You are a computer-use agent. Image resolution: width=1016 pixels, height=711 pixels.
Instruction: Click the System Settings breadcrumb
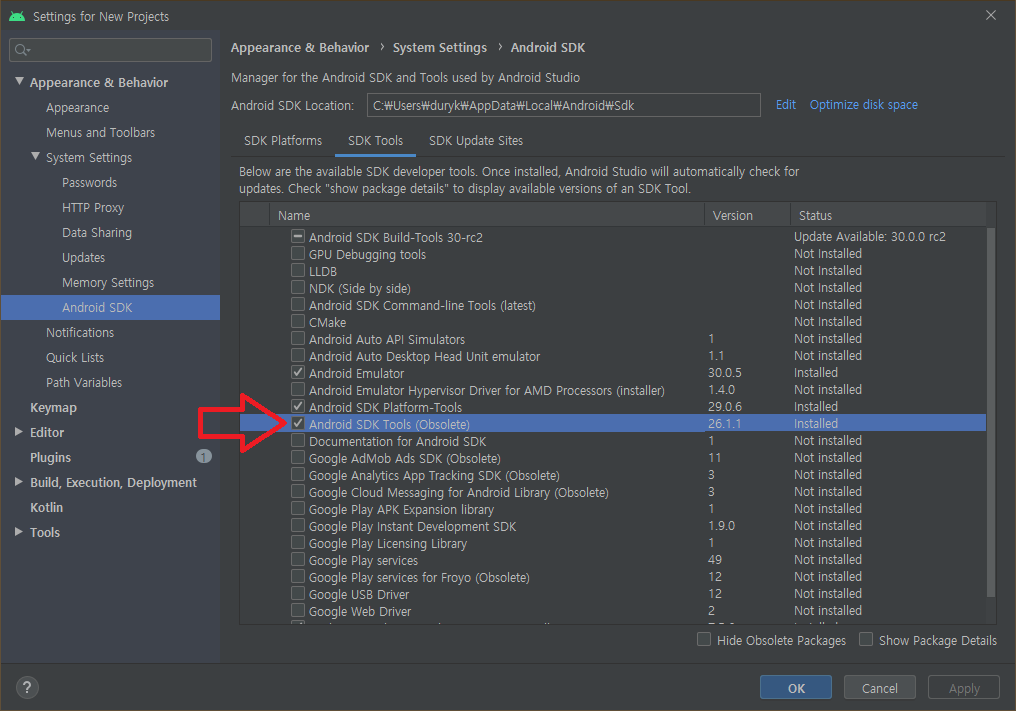tap(439, 47)
